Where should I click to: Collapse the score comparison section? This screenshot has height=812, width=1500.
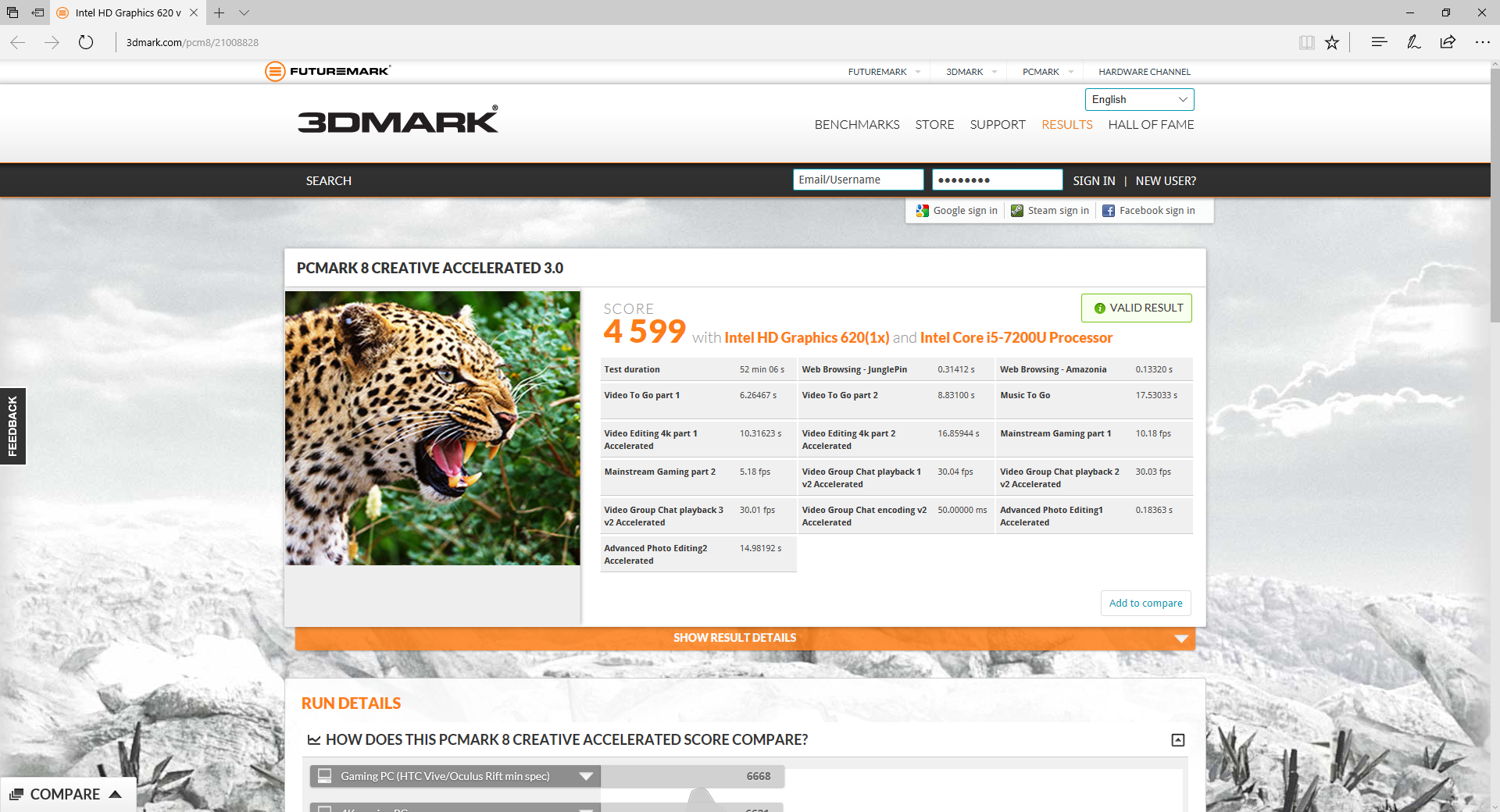tap(1178, 739)
